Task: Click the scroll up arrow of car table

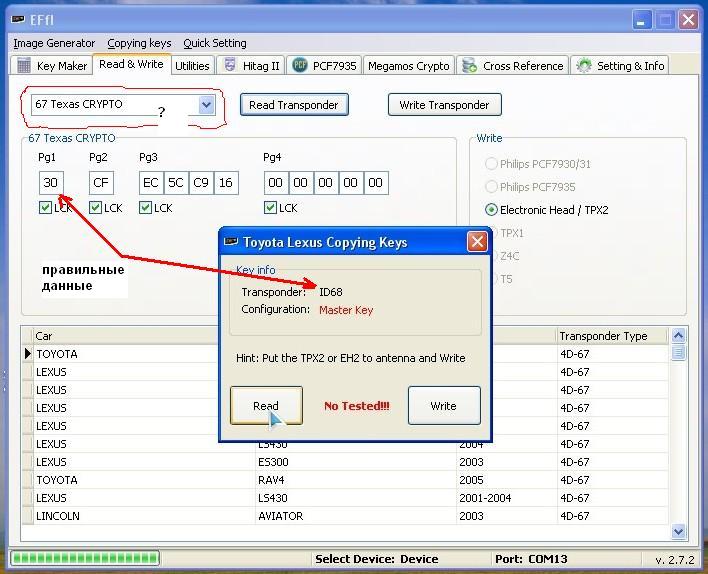Action: pyautogui.click(x=678, y=336)
